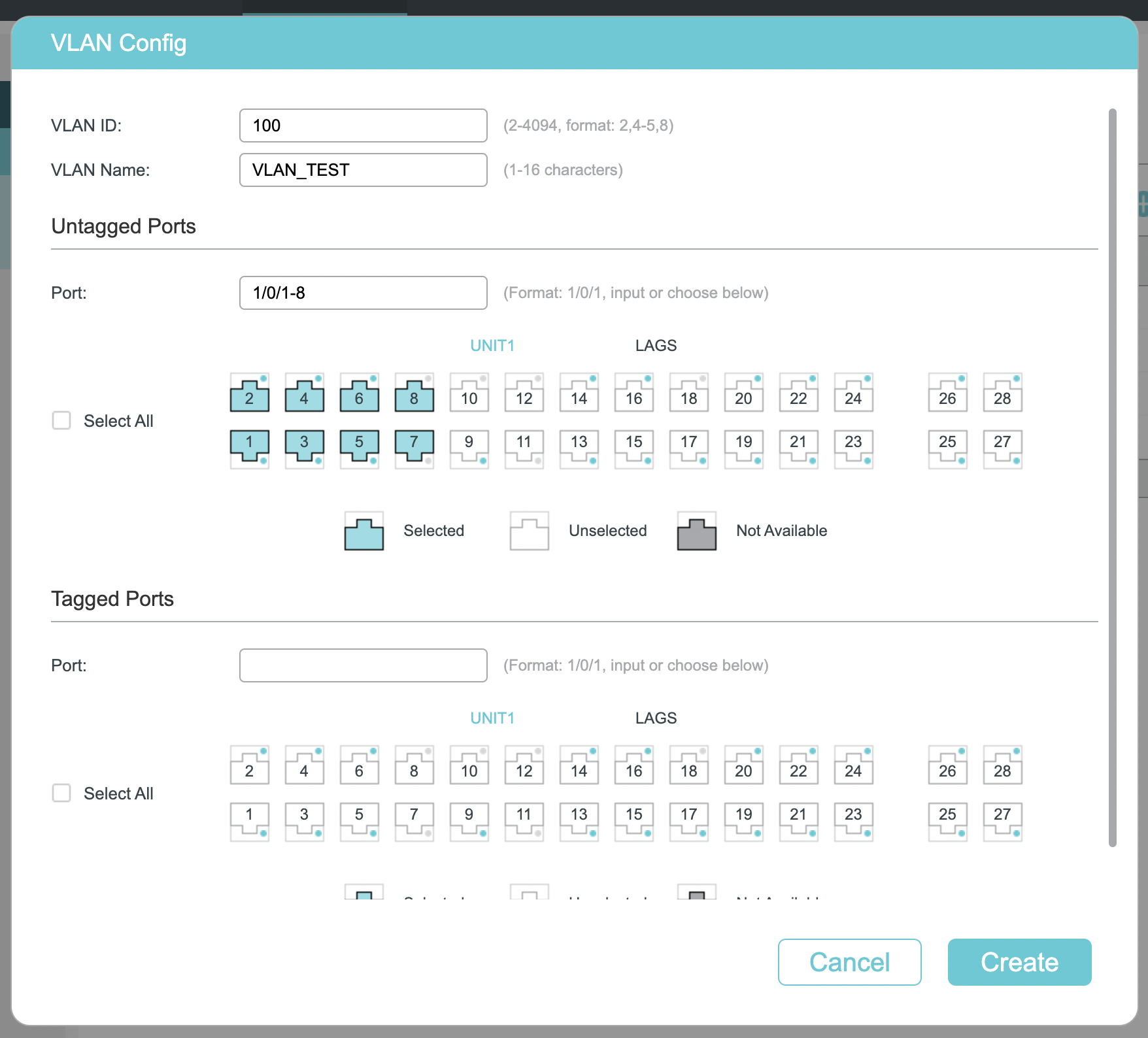Deselect untagged port 5

[360, 449]
